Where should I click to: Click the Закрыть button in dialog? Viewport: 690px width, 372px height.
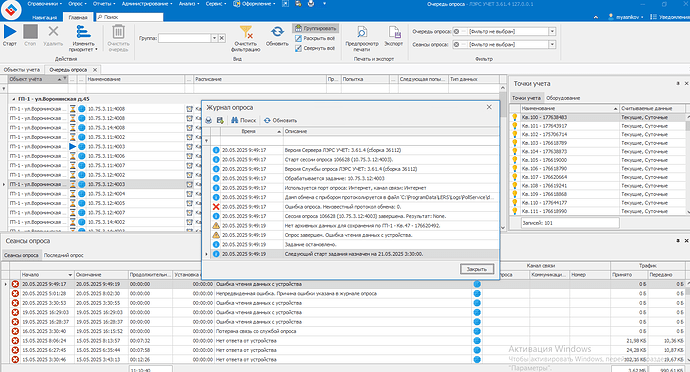pos(477,269)
